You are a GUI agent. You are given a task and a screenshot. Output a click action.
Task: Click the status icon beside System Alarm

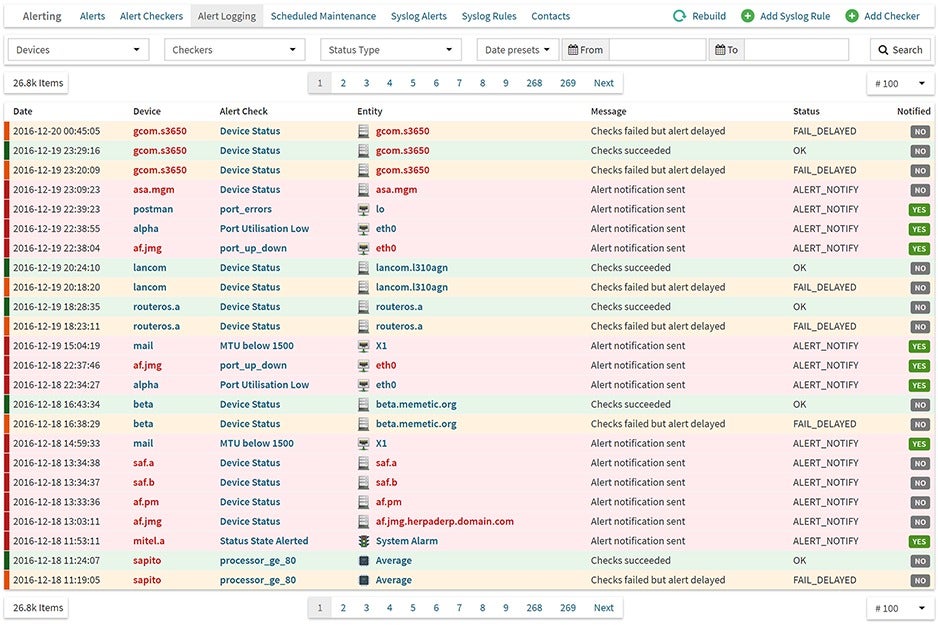[363, 541]
